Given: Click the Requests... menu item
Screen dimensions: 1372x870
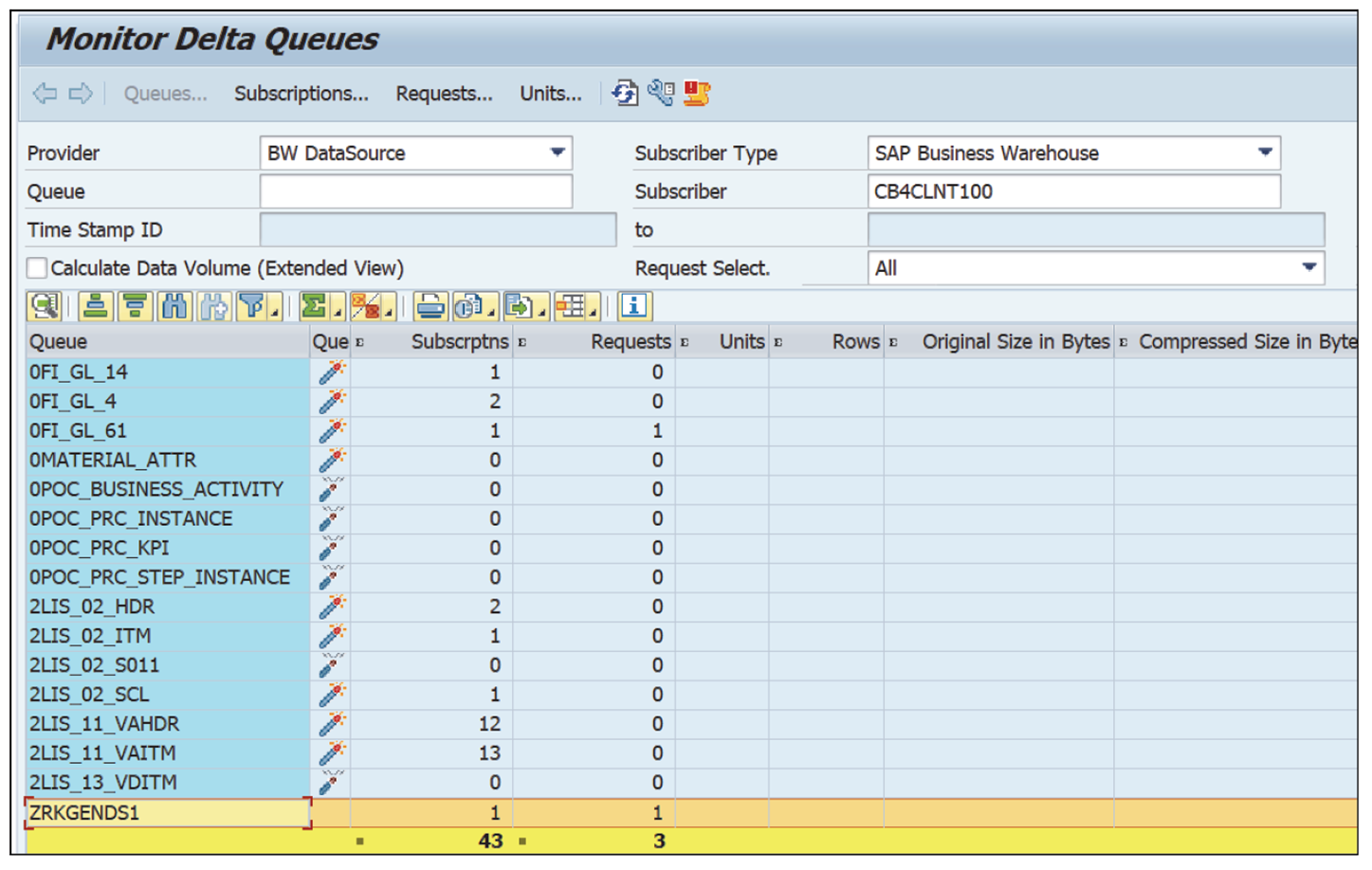Looking at the screenshot, I should point(444,93).
